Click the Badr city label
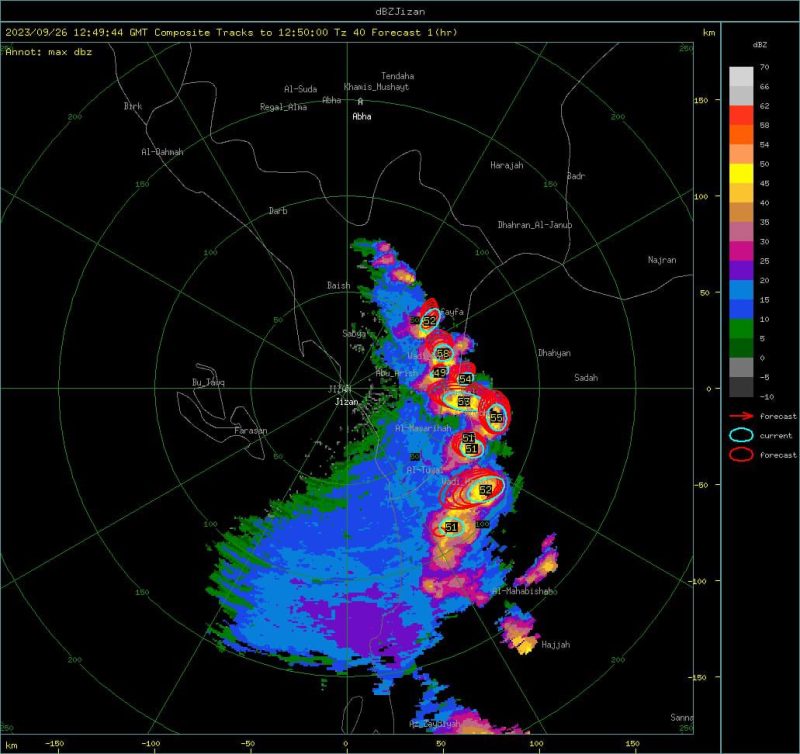The image size is (800, 754). [576, 175]
